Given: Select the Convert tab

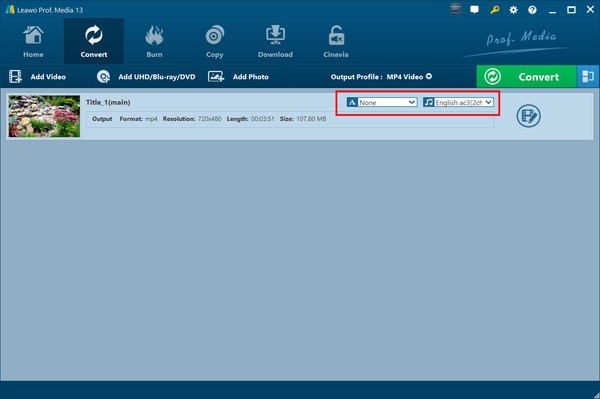Looking at the screenshot, I should [94, 41].
